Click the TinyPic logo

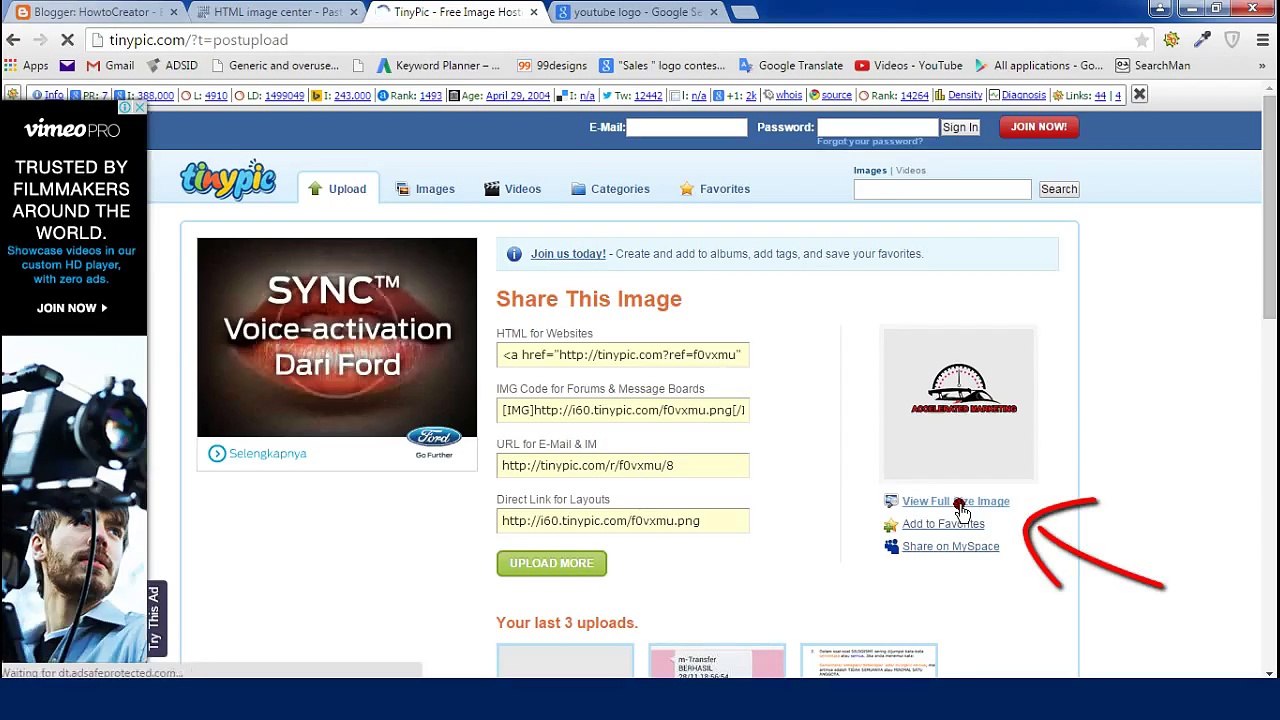coord(228,180)
